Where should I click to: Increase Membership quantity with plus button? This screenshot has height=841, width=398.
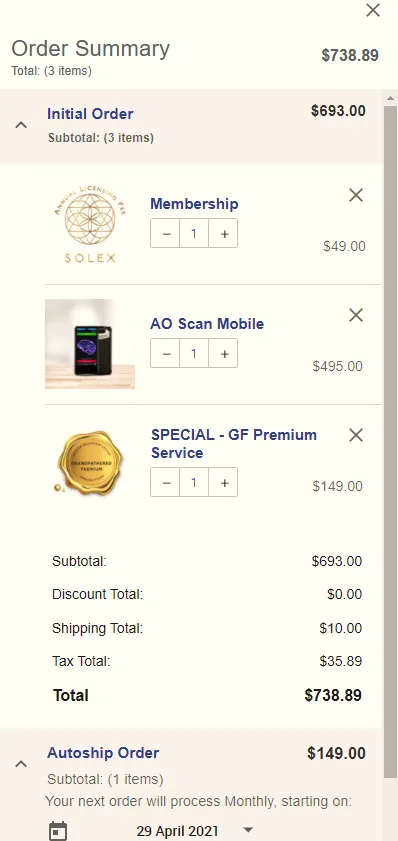point(223,233)
